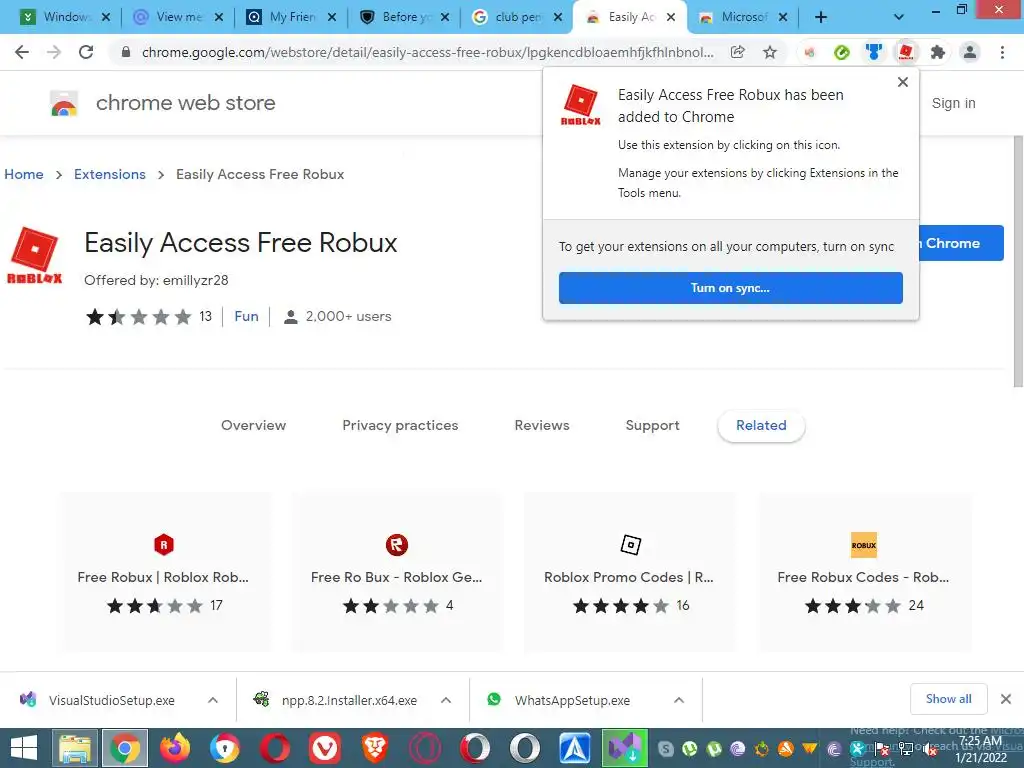The height and width of the screenshot is (768, 1024).
Task: Open a new browser tab
Action: tap(821, 17)
